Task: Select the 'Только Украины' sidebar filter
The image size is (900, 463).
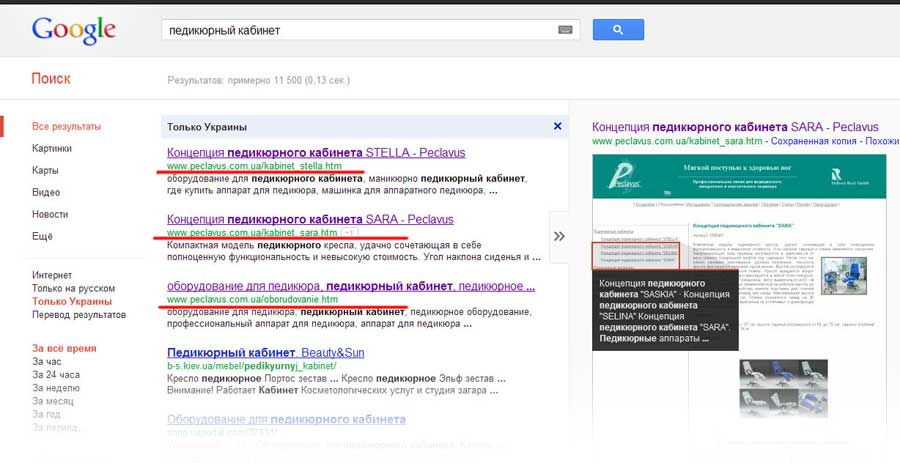Action: click(x=72, y=302)
